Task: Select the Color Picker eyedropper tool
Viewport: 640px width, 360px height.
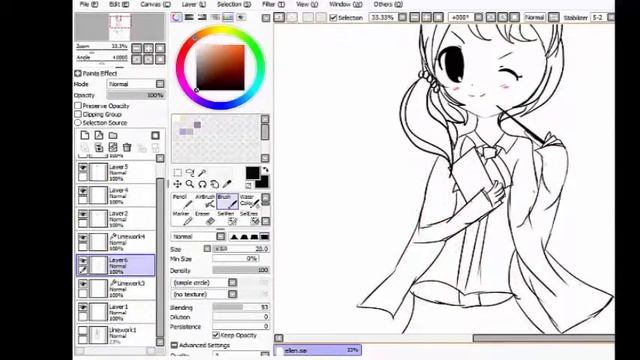Action: pos(227,184)
